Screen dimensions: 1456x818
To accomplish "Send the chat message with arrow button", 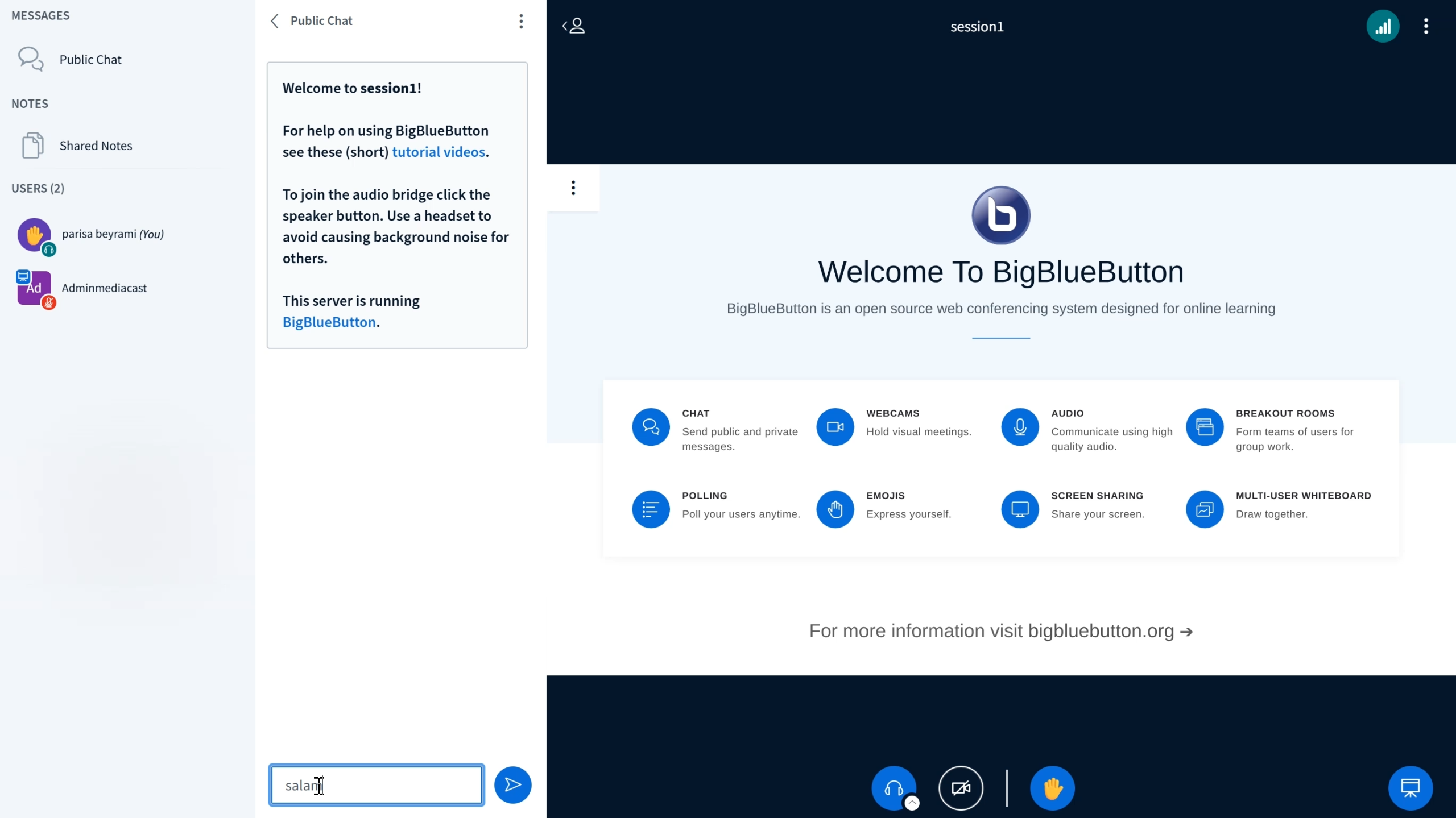I will [x=512, y=784].
